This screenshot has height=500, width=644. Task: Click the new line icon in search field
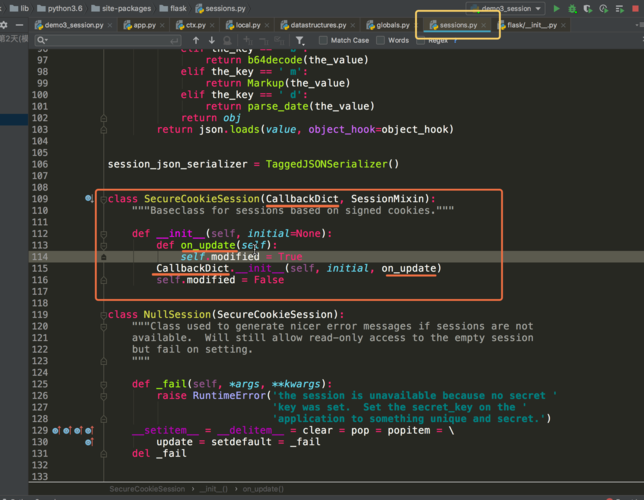click(175, 40)
